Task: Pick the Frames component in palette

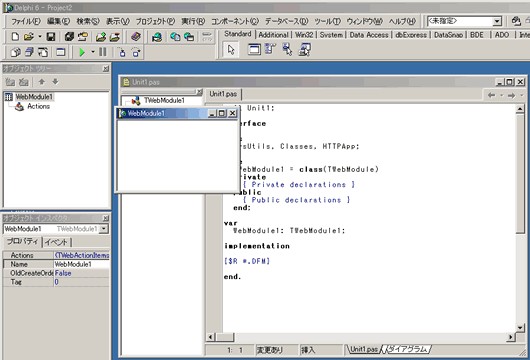Action: (x=254, y=50)
